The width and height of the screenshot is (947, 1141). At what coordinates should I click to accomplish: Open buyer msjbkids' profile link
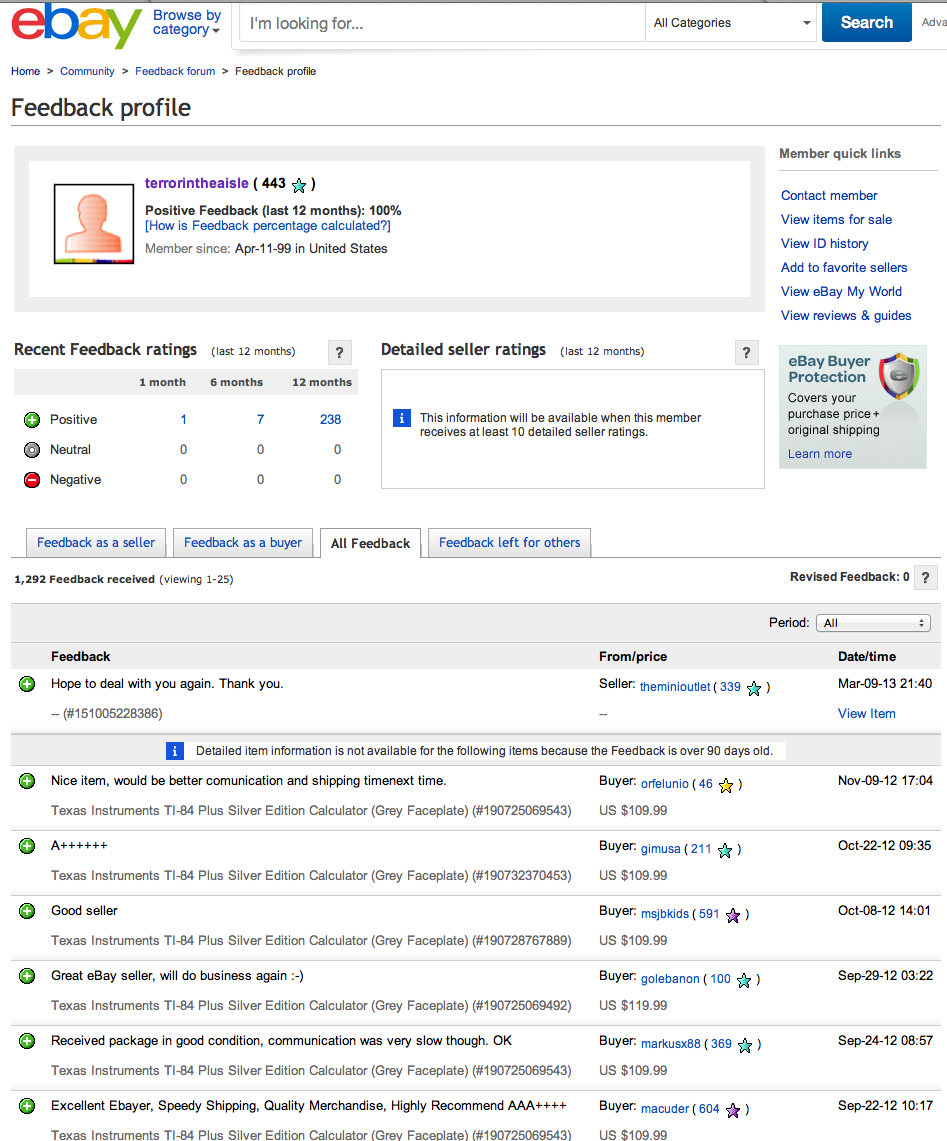665,914
